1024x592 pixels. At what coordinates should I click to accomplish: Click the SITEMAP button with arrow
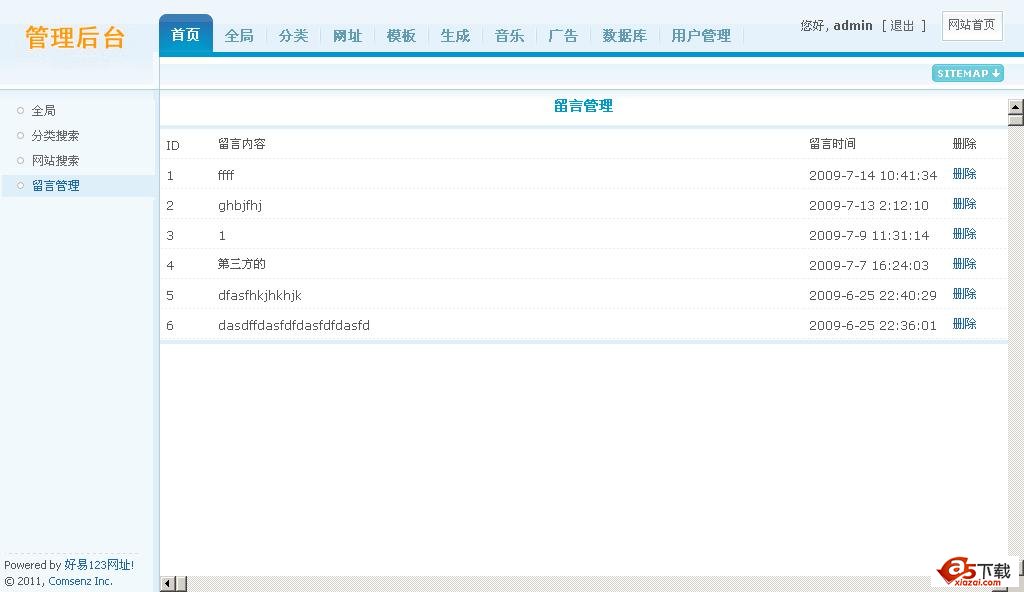click(967, 73)
